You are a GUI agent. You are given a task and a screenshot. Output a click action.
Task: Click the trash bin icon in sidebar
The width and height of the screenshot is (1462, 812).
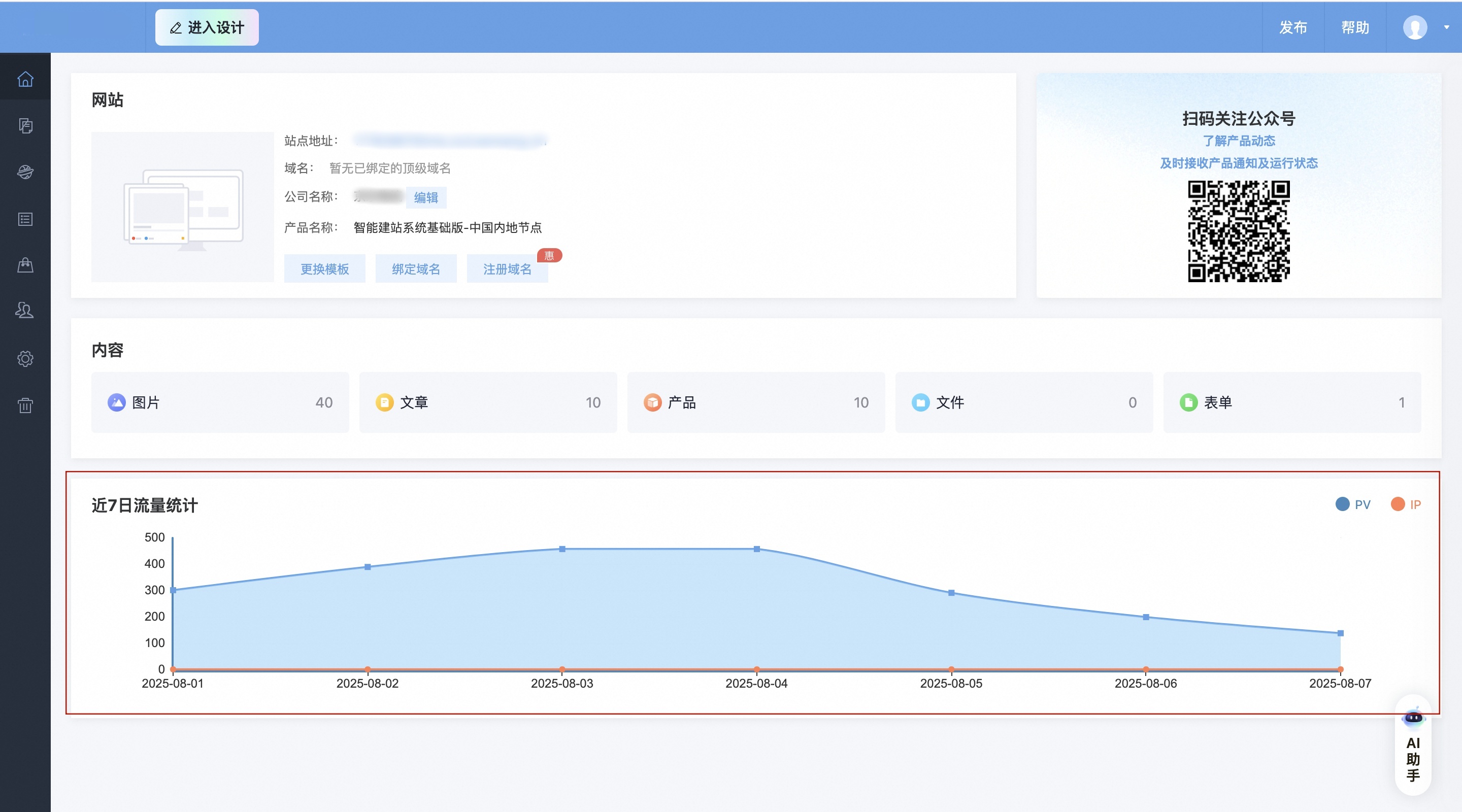pyautogui.click(x=25, y=405)
